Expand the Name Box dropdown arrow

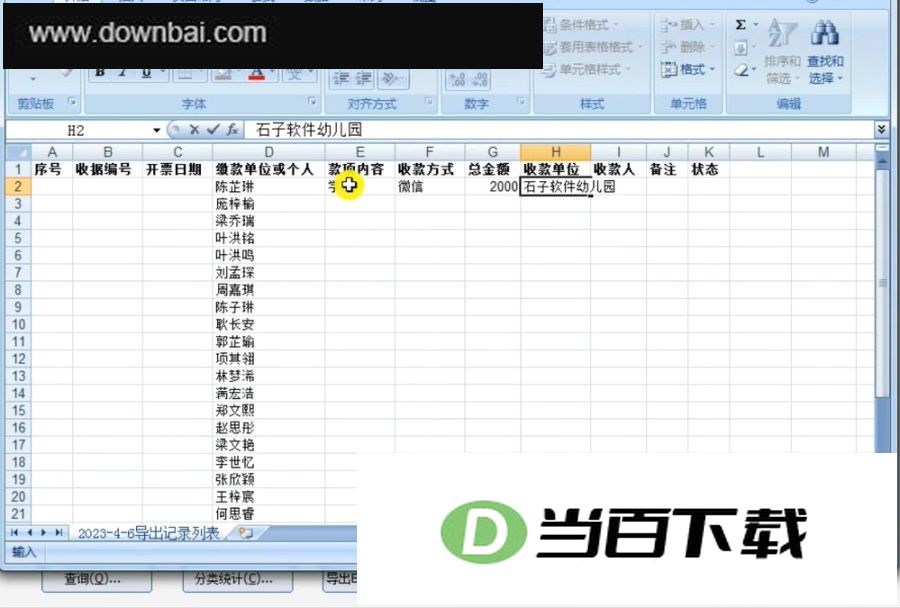coord(156,130)
